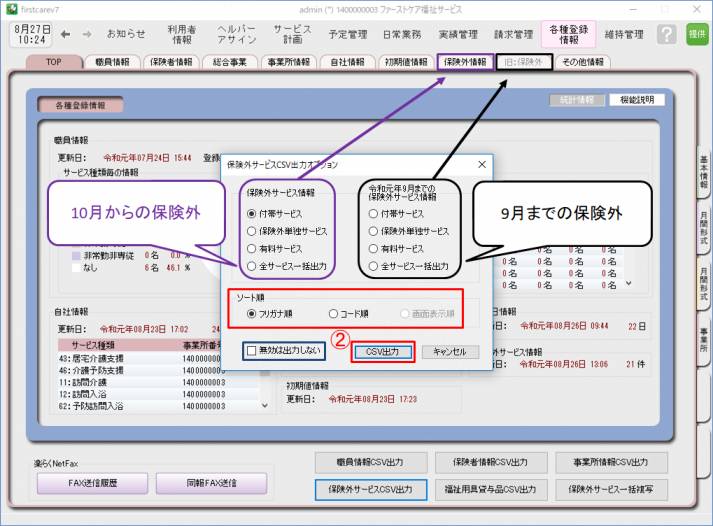Viewport: 713px width, 526px height.
Task: Click the FAX送信履歴 button
Action: click(92, 483)
